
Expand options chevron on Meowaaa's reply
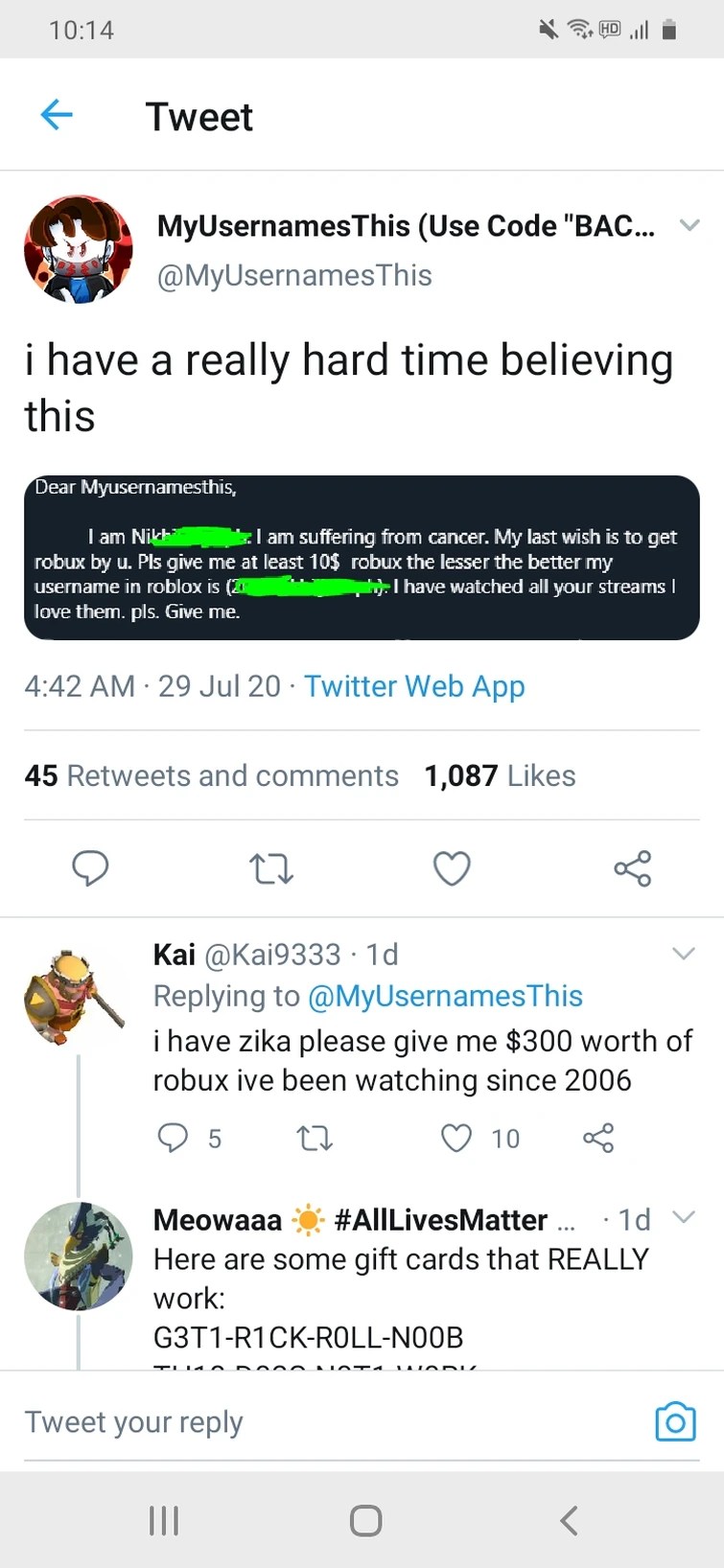click(x=683, y=1218)
